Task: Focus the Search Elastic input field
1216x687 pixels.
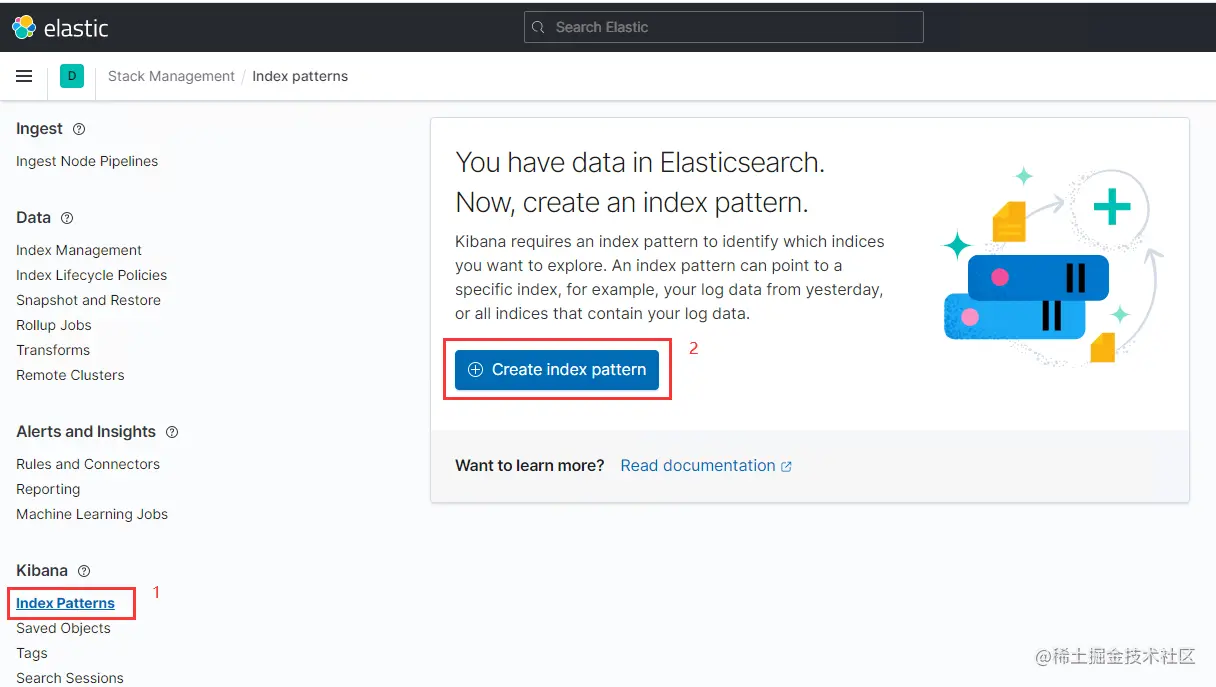Action: (723, 27)
